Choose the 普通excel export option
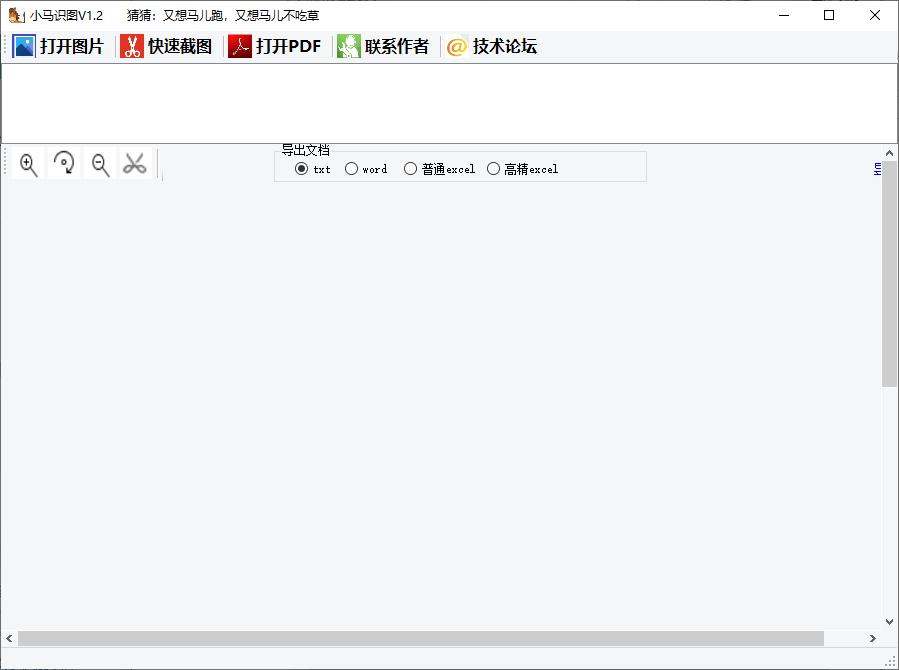 click(440, 169)
